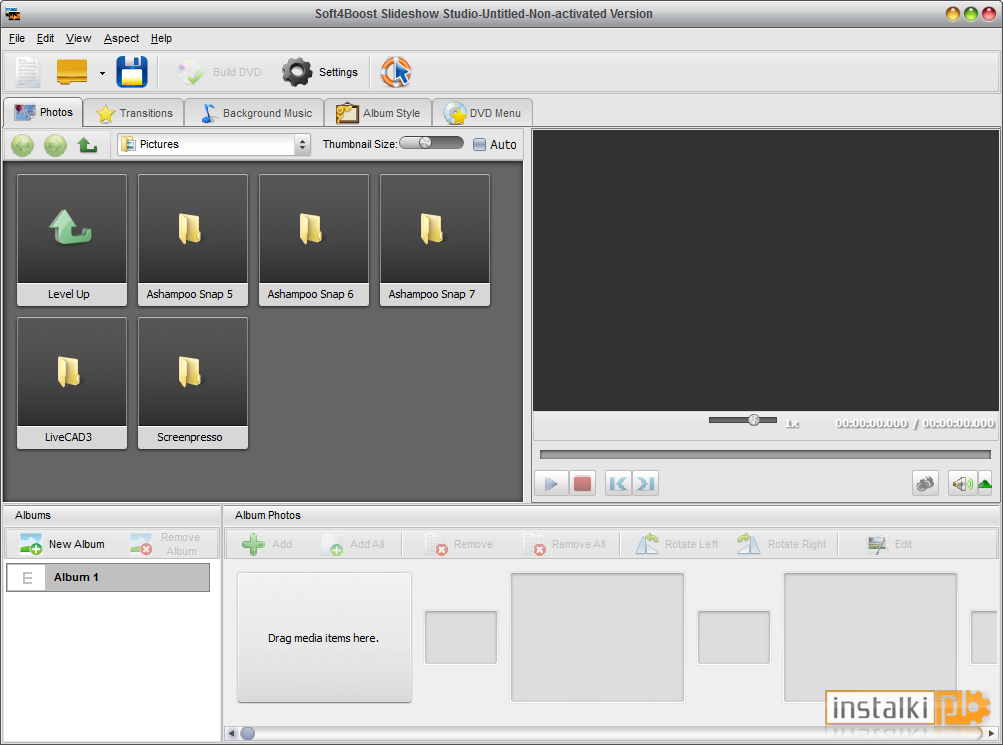Open the dropdown arrow beside open project
This screenshot has height=745, width=1003.
(x=102, y=73)
